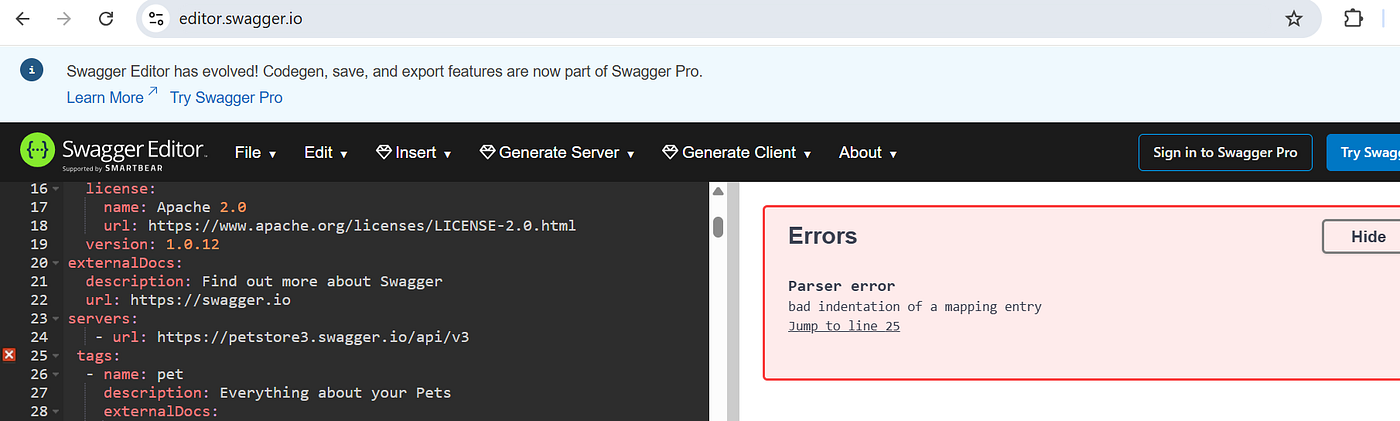This screenshot has height=421, width=1400.
Task: Click Sign in to Swagger Pro button
Action: pyautogui.click(x=1225, y=152)
